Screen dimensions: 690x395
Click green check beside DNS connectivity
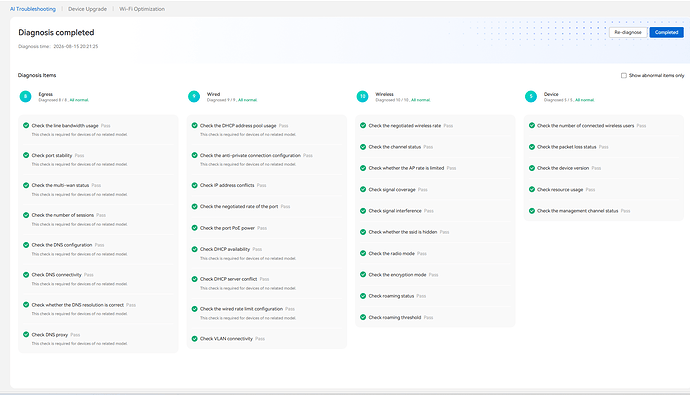(x=26, y=274)
